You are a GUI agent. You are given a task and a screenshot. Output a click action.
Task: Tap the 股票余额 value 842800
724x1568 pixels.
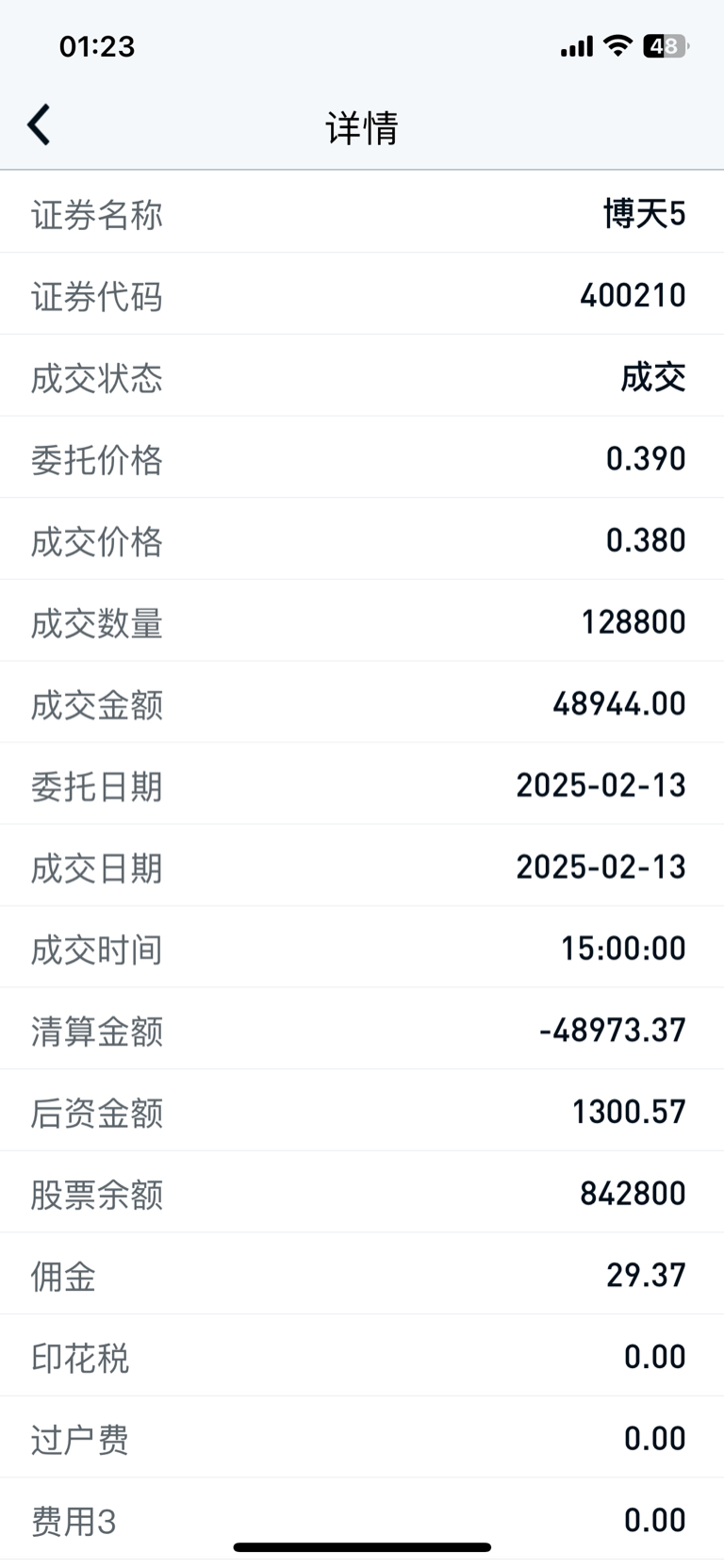633,1194
